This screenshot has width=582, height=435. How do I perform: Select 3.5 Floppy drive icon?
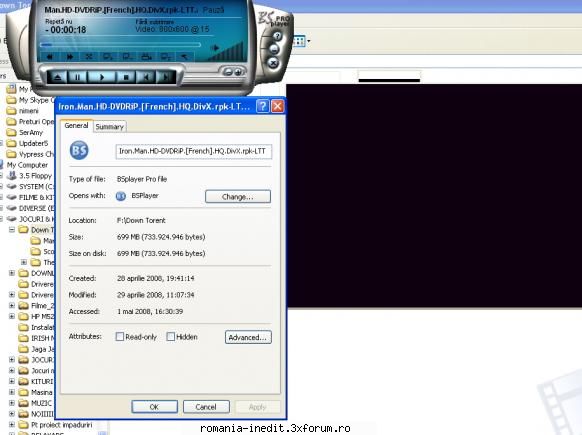coord(12,175)
